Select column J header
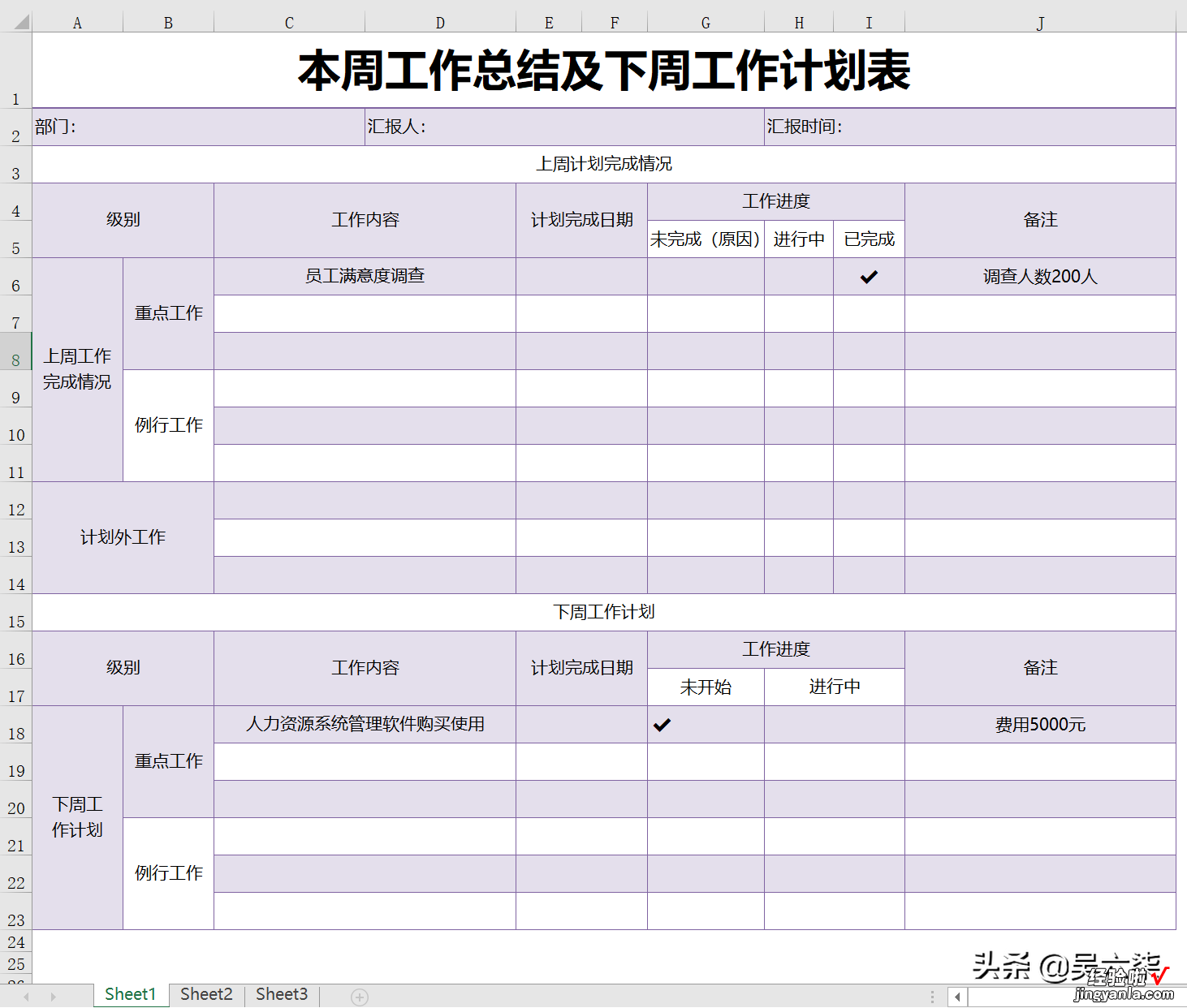The width and height of the screenshot is (1187, 1008). pos(1040,23)
